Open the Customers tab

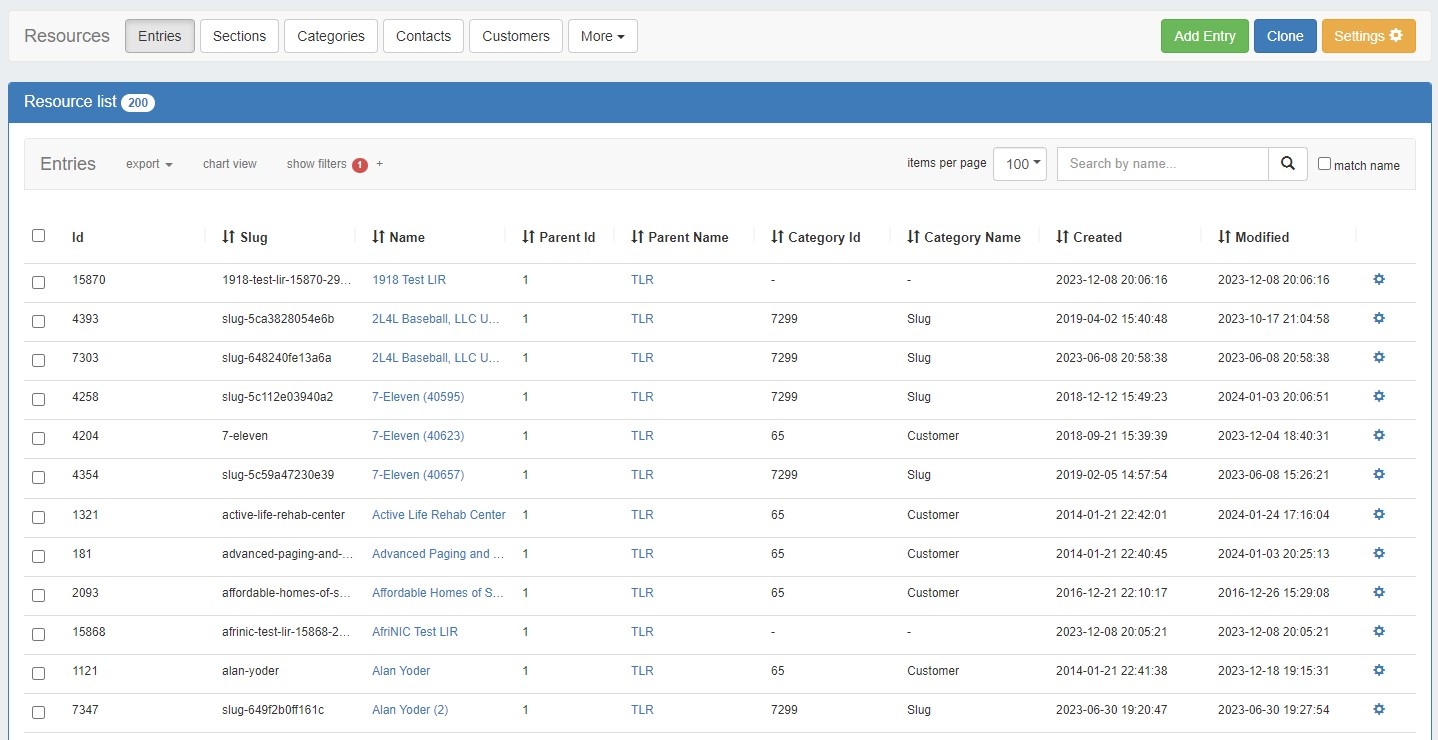coord(515,36)
